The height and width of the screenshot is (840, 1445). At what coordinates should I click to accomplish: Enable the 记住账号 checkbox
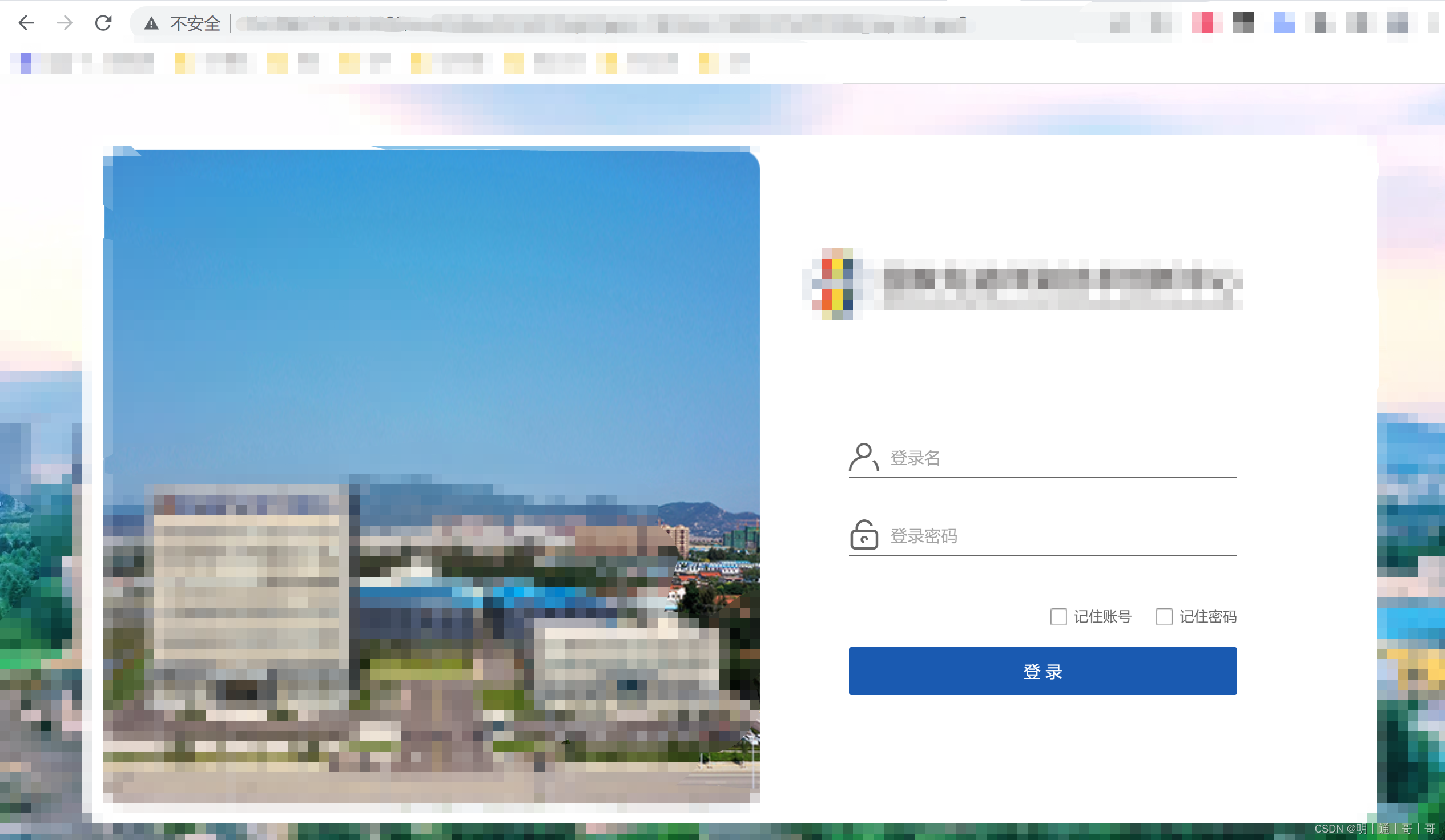point(1058,617)
